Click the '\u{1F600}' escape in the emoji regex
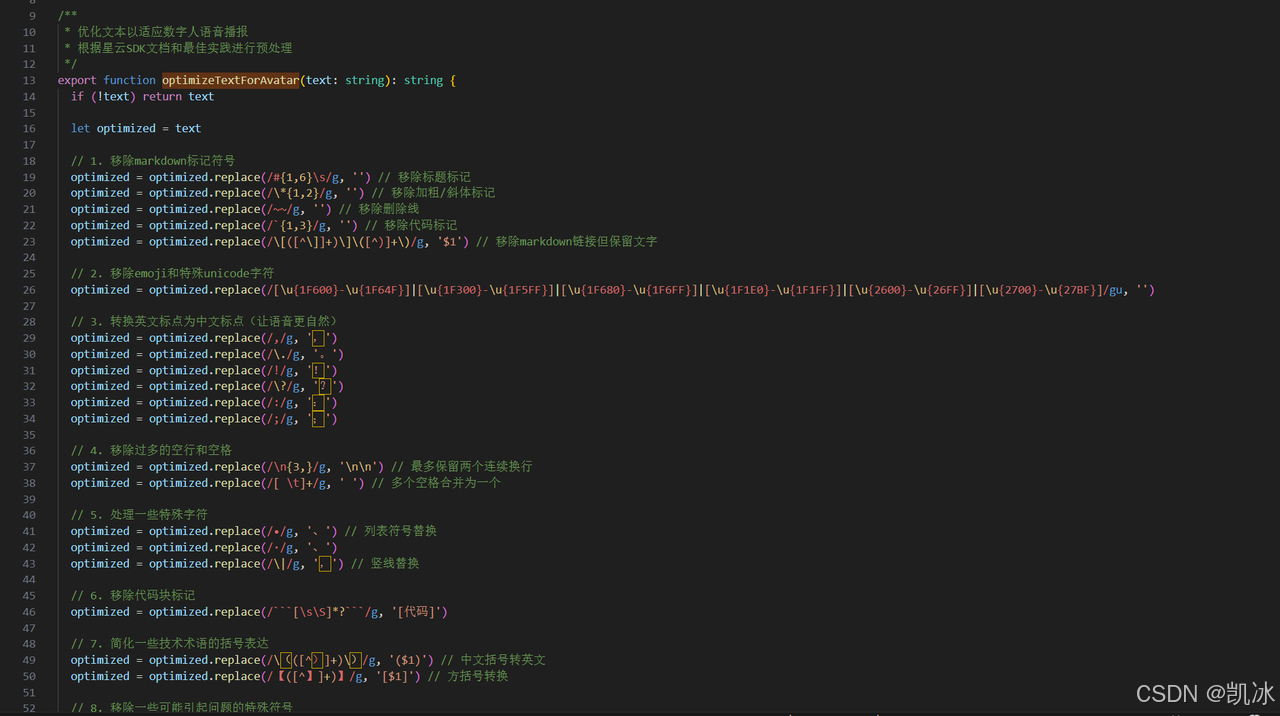This screenshot has height=716, width=1280. [x=308, y=289]
